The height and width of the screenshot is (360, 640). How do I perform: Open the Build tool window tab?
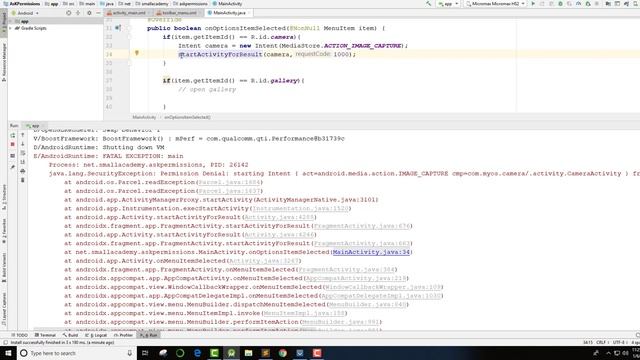tap(71, 335)
